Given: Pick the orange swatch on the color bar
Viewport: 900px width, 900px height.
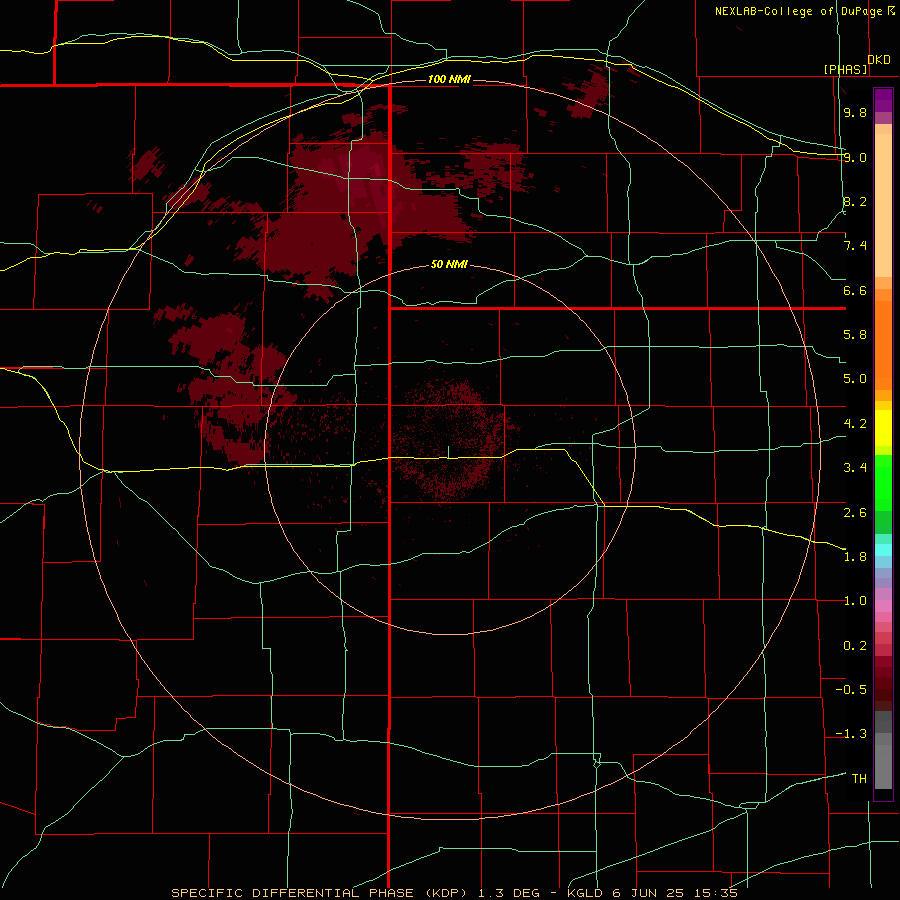Looking at the screenshot, I should 883,344.
